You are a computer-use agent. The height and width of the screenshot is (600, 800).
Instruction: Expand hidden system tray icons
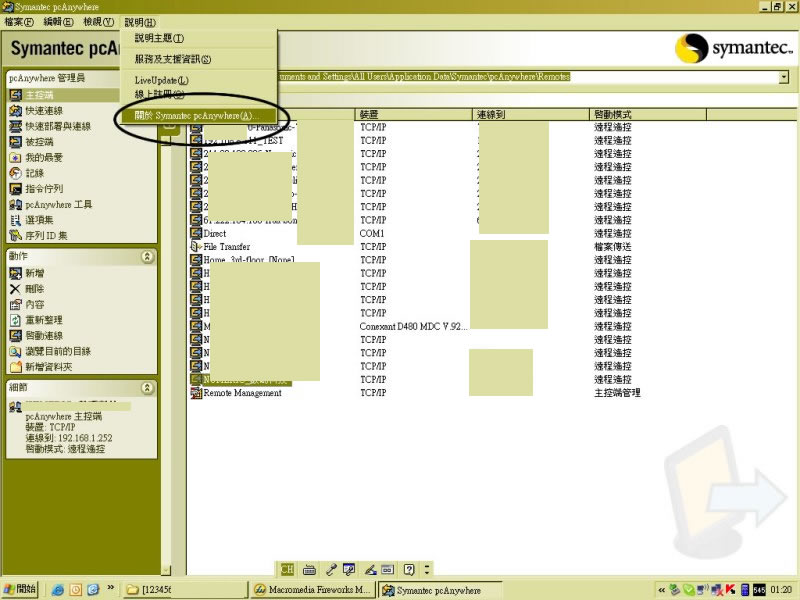(x=661, y=590)
